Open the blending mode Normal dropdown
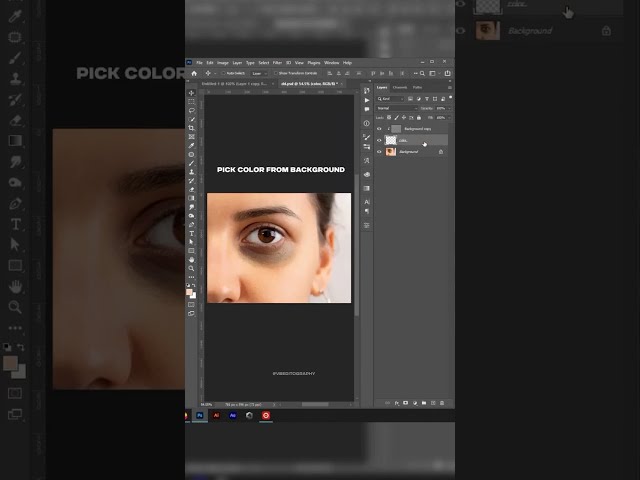The image size is (640, 480). pyautogui.click(x=397, y=108)
